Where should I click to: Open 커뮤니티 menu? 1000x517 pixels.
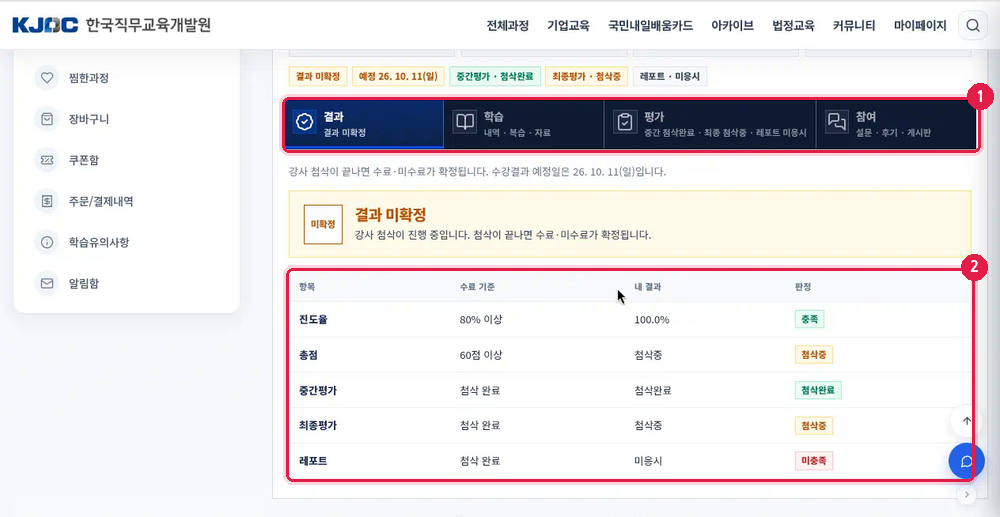coord(854,25)
